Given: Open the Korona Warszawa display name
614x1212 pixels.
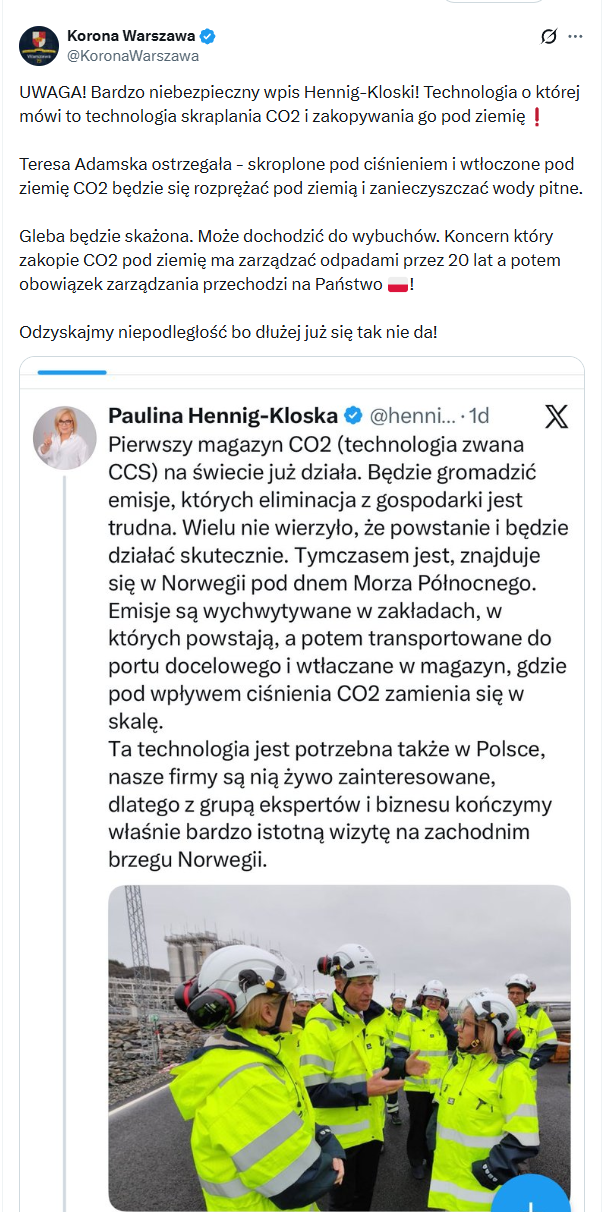Looking at the screenshot, I should 131,36.
